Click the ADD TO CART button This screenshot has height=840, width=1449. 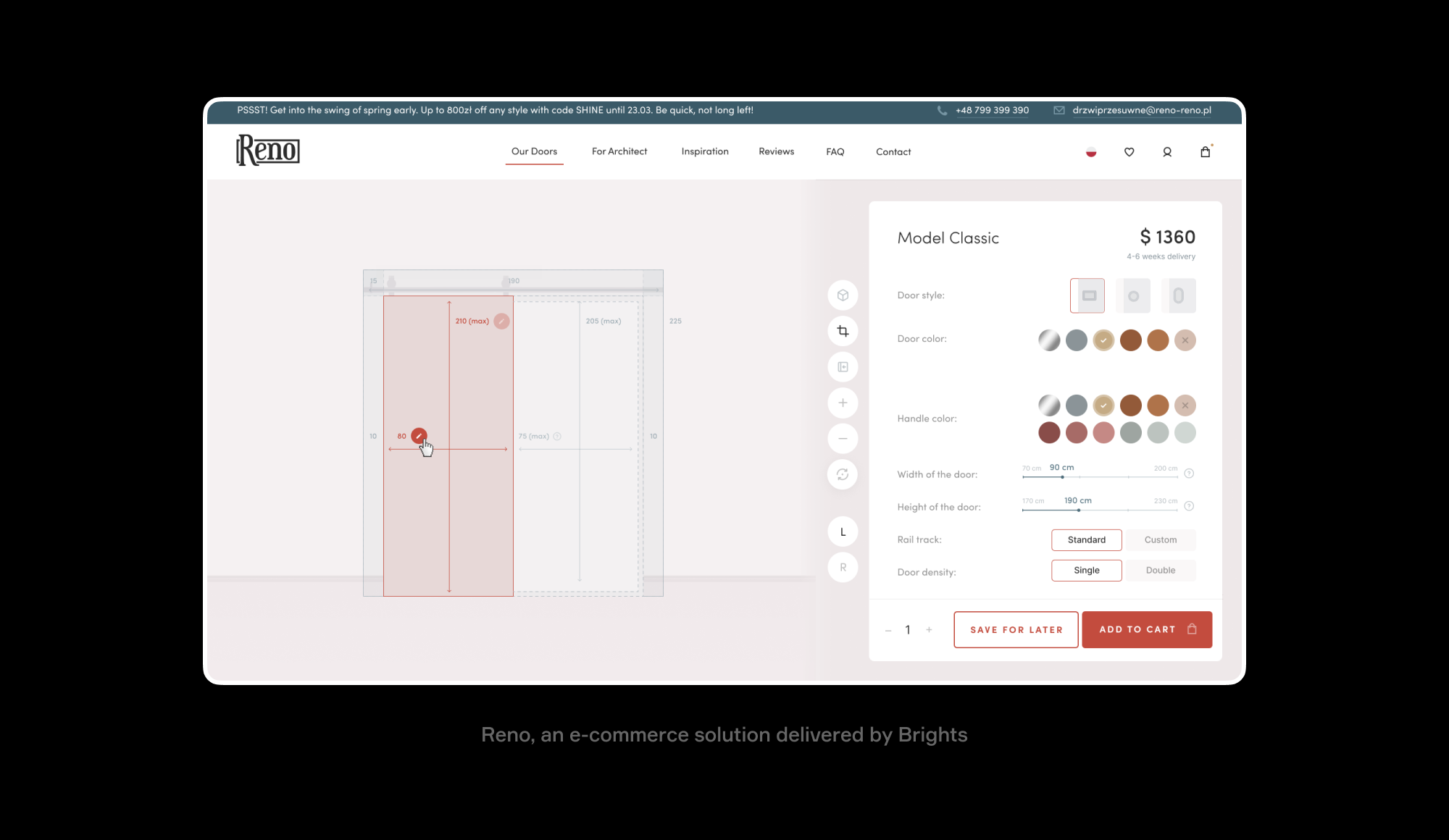click(x=1146, y=629)
